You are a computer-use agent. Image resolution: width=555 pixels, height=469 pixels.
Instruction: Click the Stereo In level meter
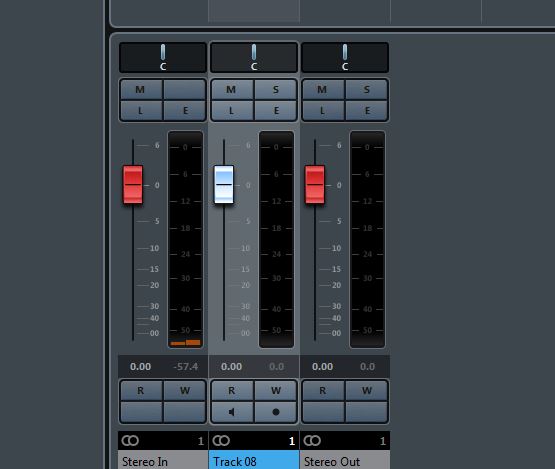185,240
